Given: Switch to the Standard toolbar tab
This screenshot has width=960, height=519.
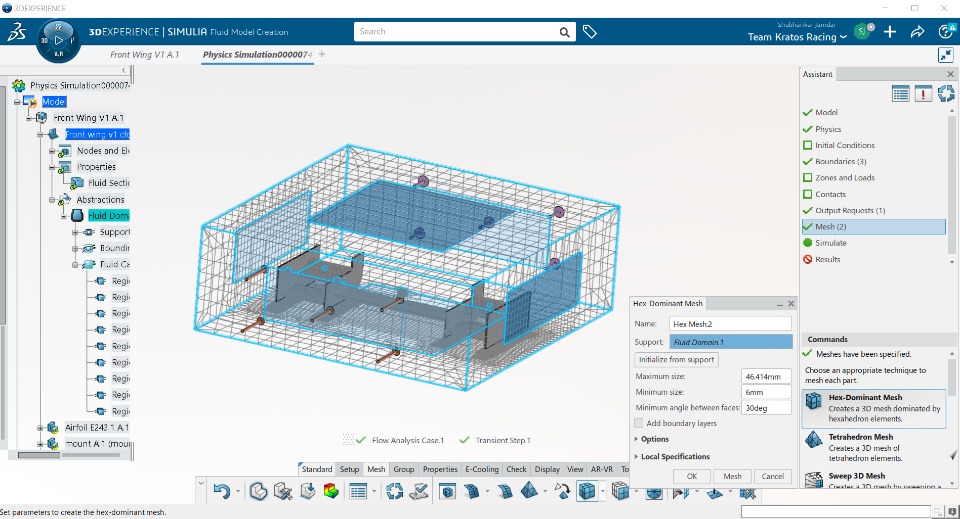Looking at the screenshot, I should [x=317, y=469].
